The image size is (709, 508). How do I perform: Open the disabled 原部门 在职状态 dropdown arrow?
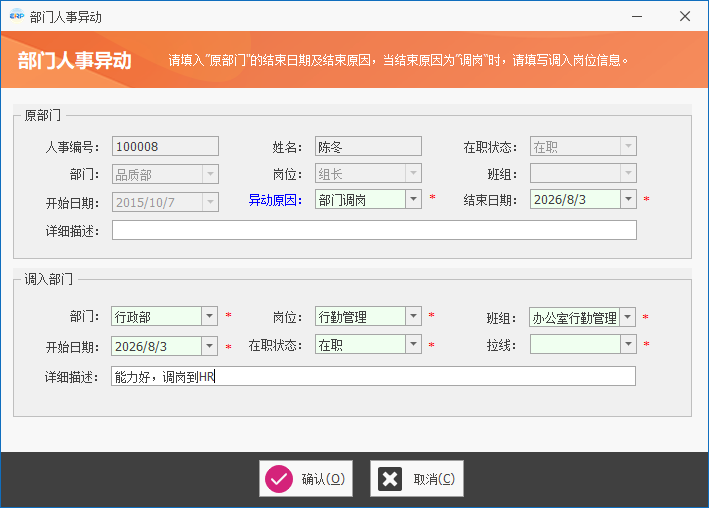click(628, 146)
